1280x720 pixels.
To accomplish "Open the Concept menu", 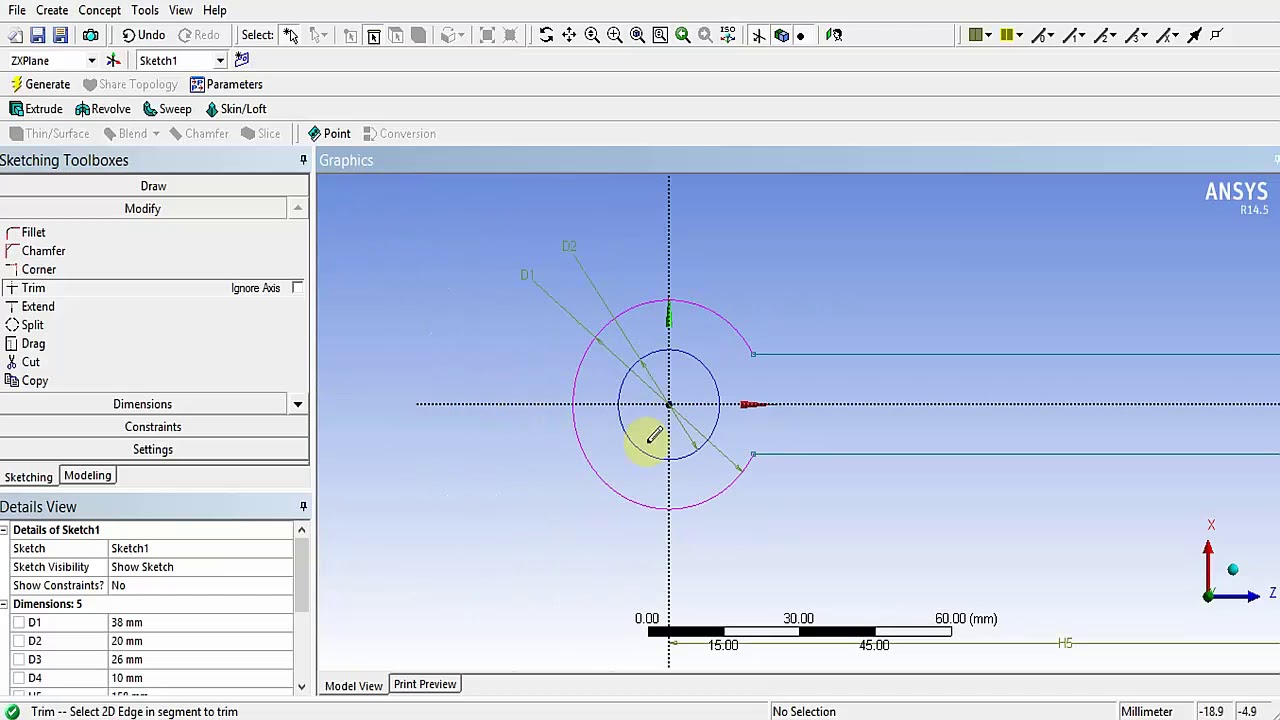I will (x=100, y=10).
